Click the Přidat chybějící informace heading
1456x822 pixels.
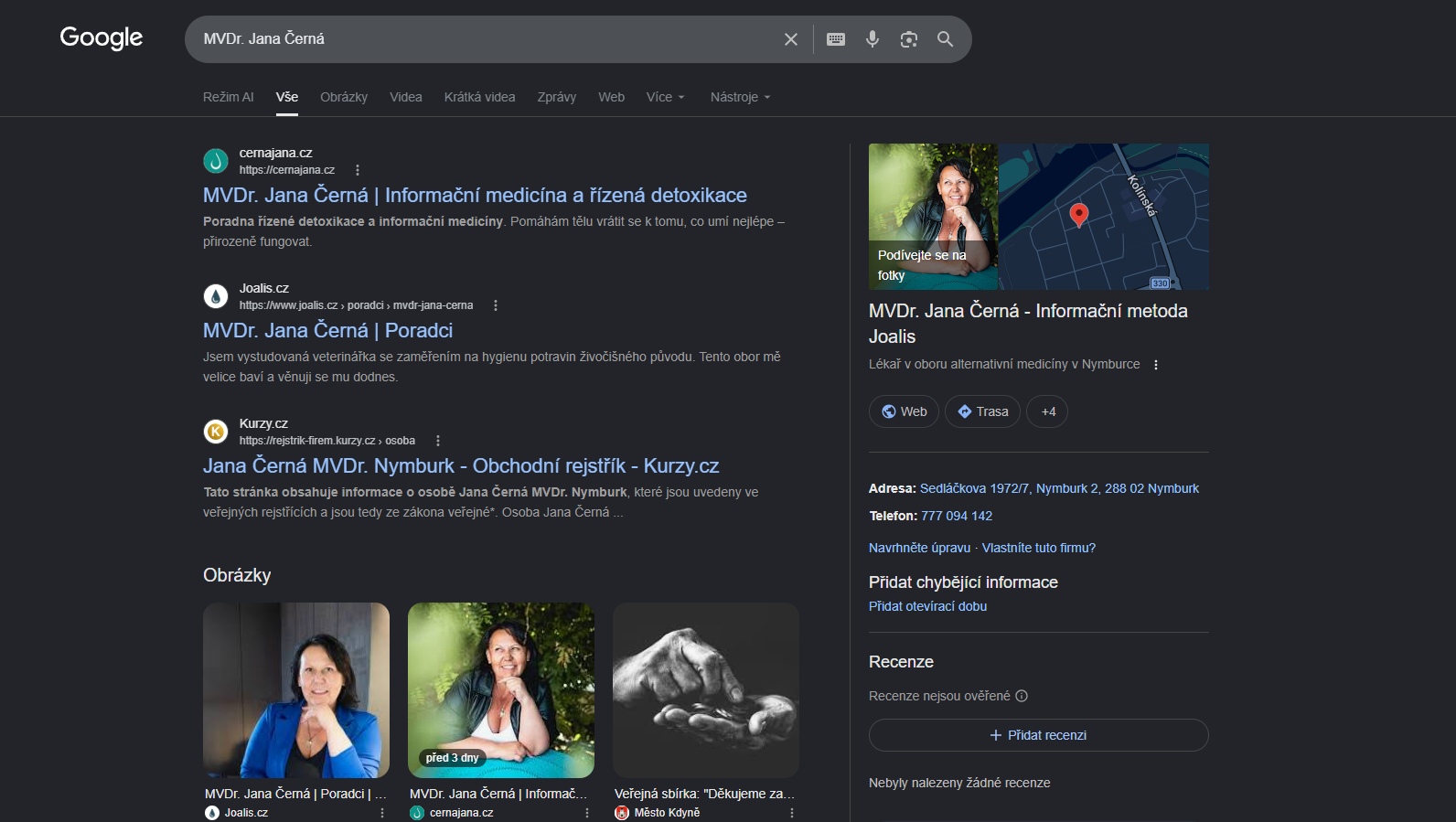click(963, 582)
